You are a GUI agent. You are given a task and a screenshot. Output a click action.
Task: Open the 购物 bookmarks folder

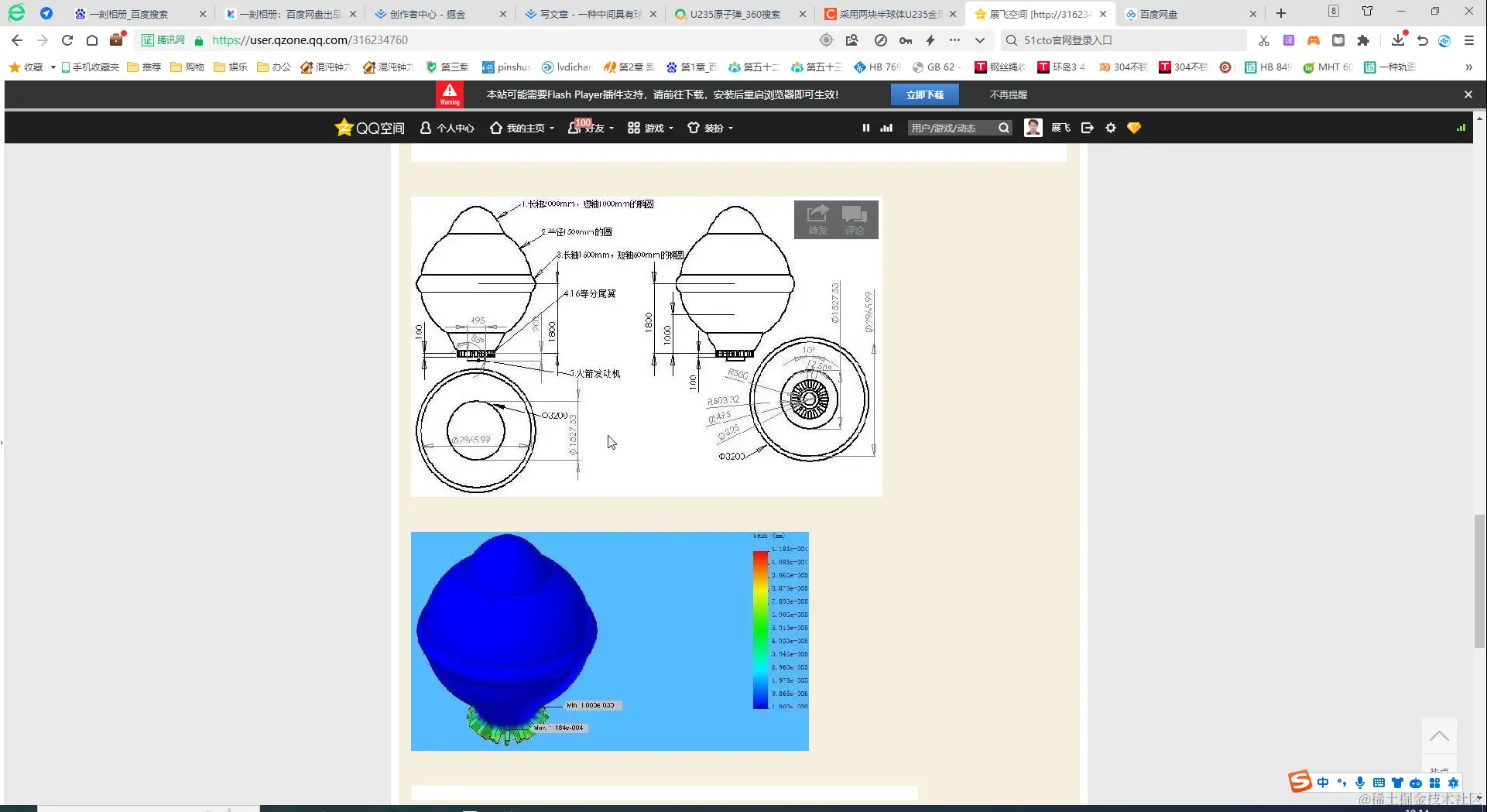187,67
